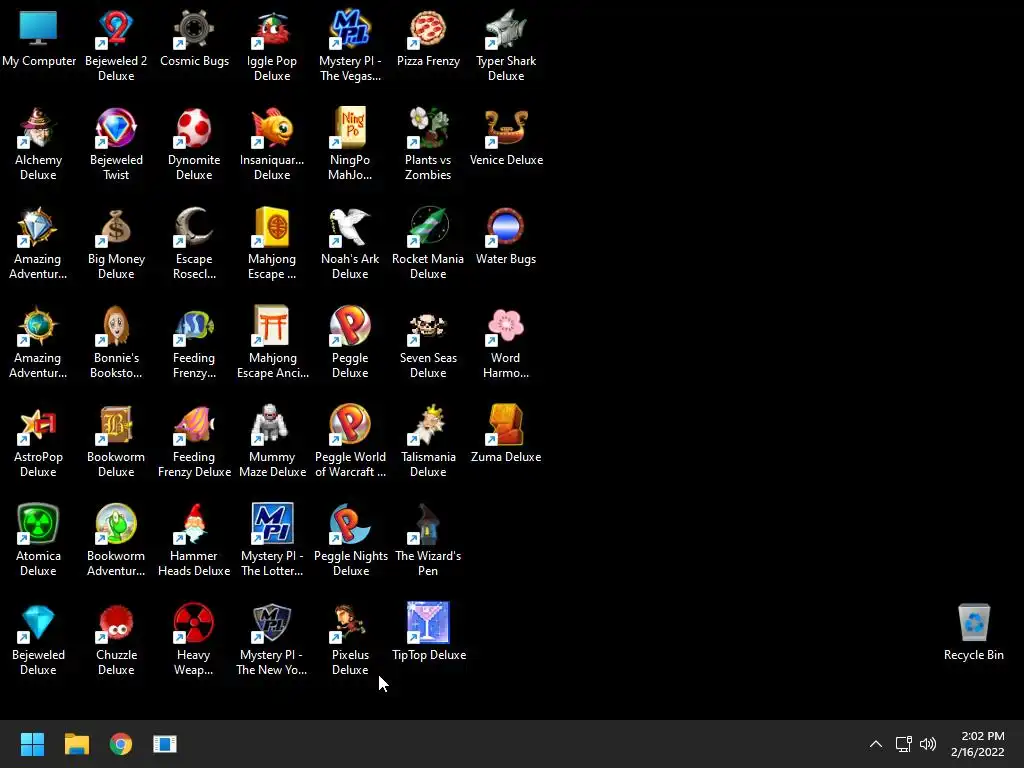1024x768 pixels.
Task: Click the Atomica Deluxe radiation icon
Action: pyautogui.click(x=39, y=524)
